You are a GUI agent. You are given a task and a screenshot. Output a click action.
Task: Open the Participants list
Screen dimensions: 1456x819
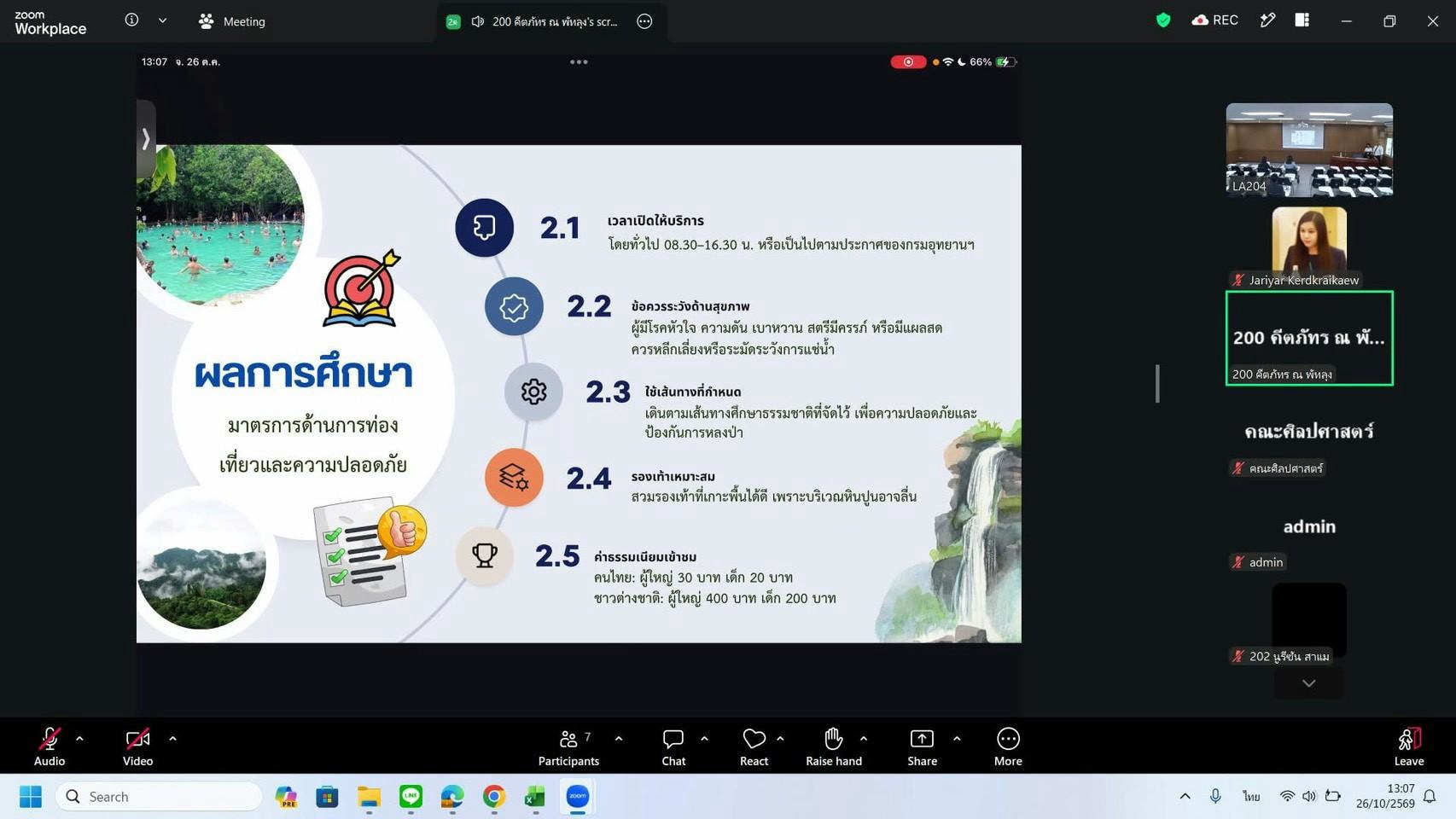568,746
